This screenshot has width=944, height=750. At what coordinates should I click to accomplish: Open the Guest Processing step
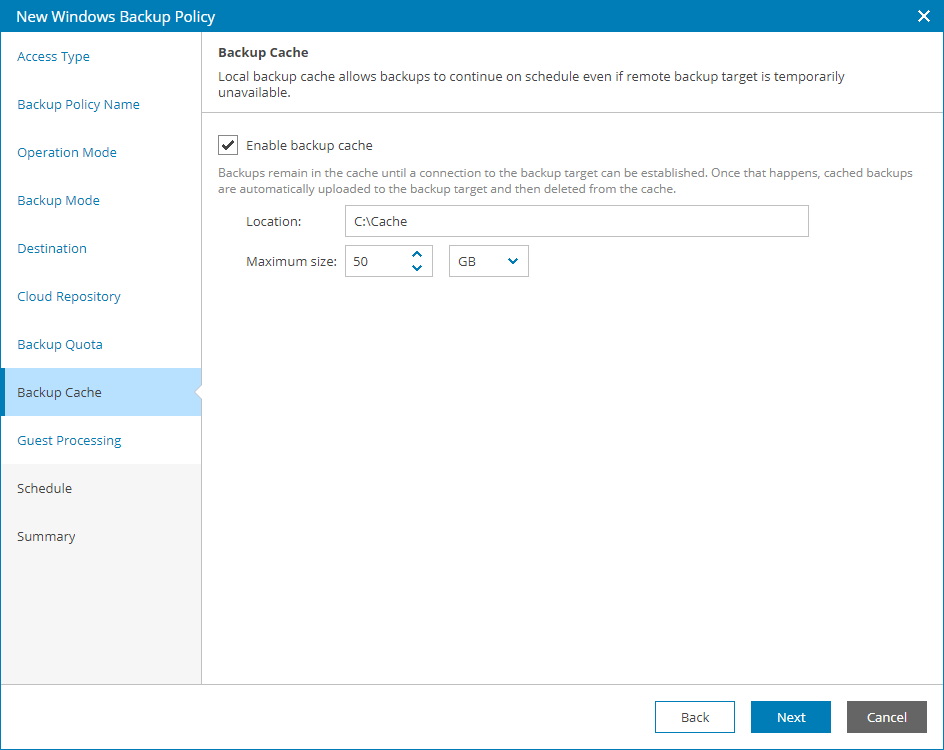click(69, 440)
